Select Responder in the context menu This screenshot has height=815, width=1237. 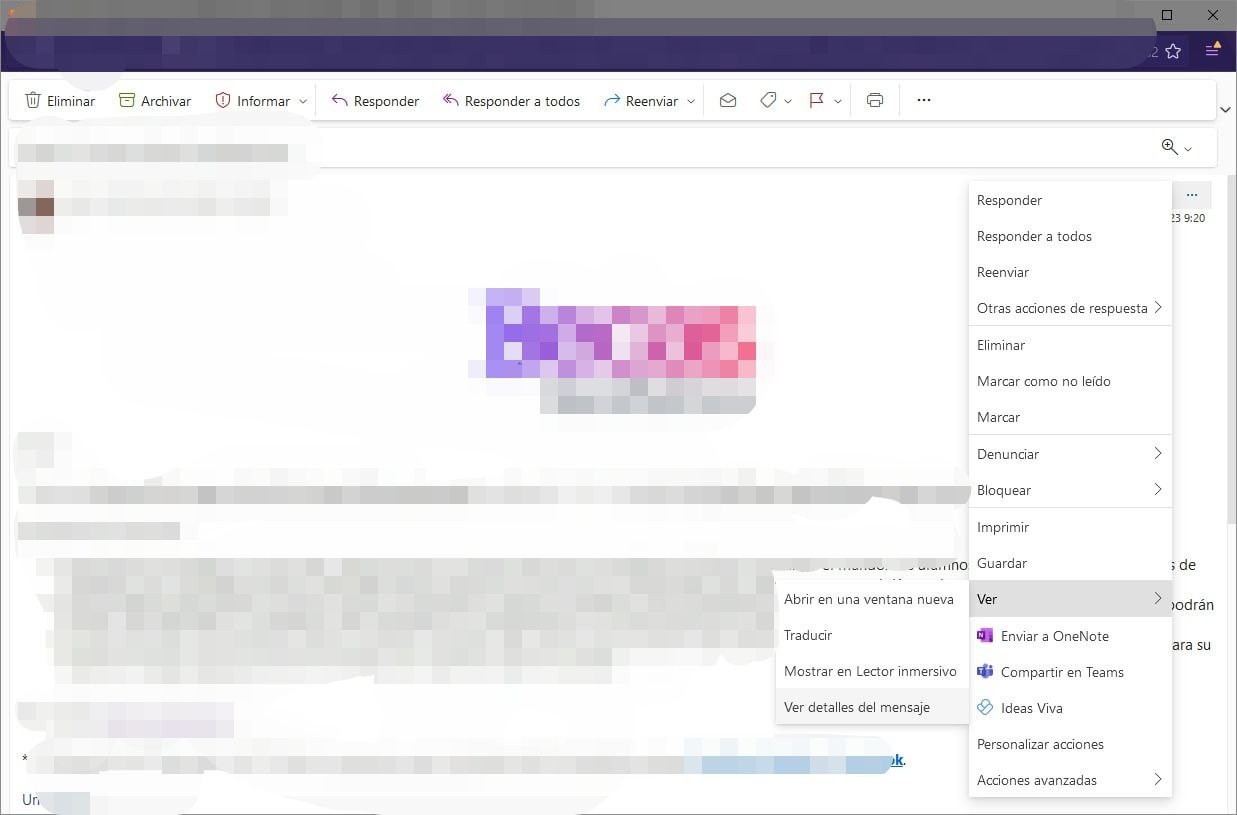point(1070,200)
